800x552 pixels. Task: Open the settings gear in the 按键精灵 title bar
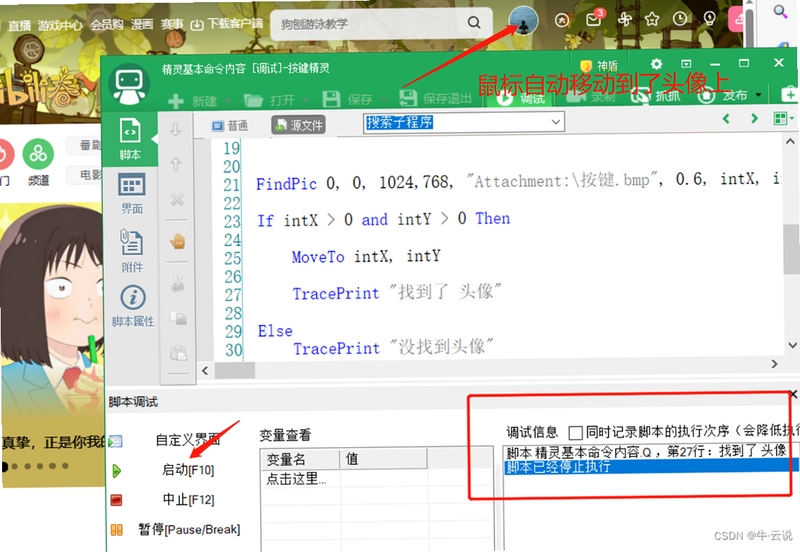[x=657, y=64]
